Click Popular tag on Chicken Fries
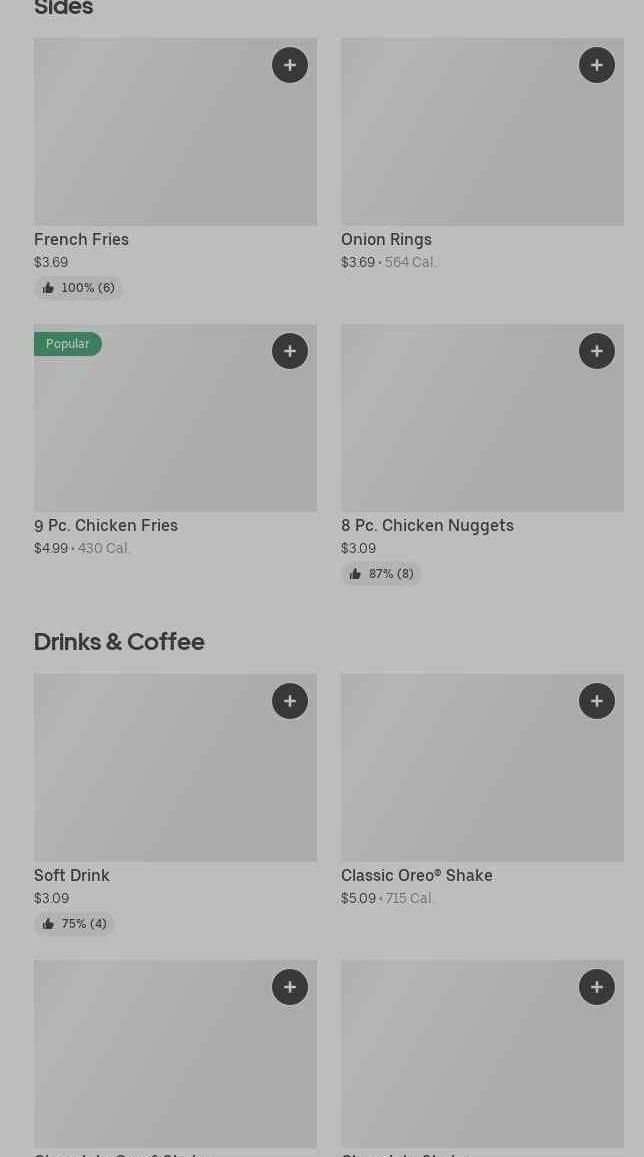The height and width of the screenshot is (1157, 644). [68, 344]
